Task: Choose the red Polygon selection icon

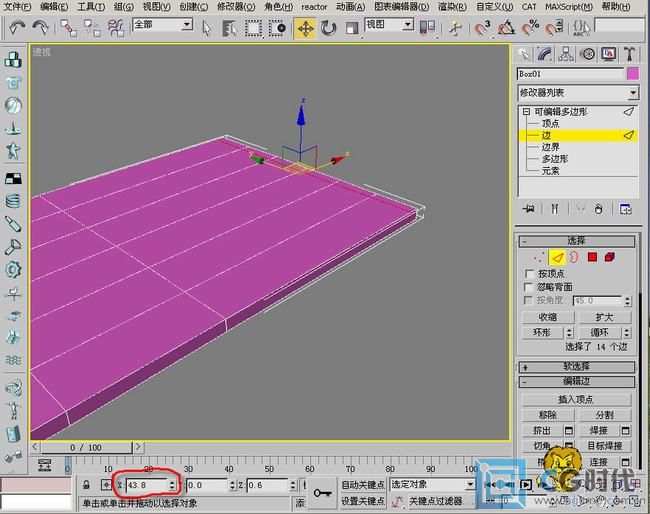Action: pyautogui.click(x=592, y=257)
